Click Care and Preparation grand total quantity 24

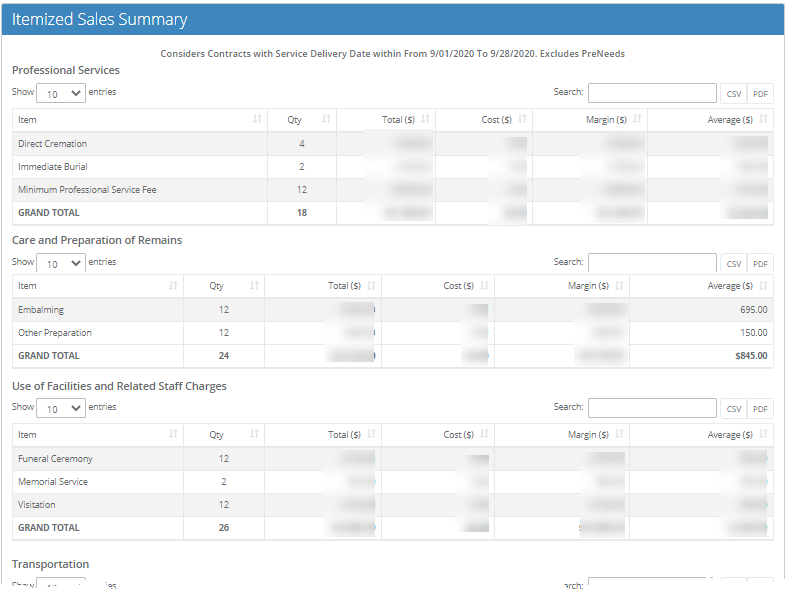(224, 356)
